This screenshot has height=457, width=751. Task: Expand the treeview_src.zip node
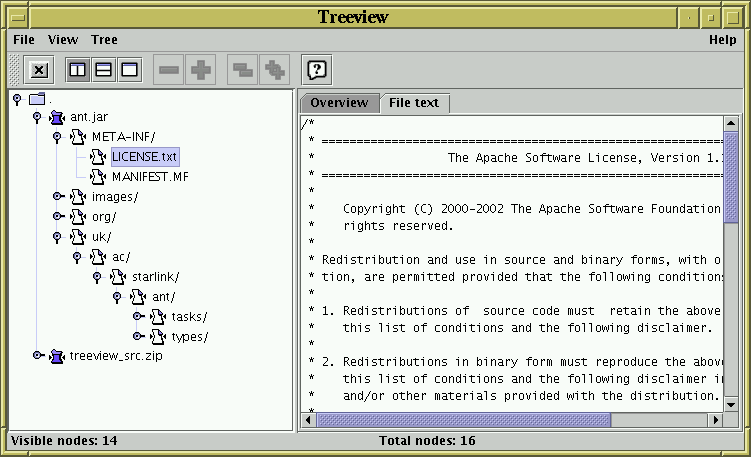[x=38, y=355]
